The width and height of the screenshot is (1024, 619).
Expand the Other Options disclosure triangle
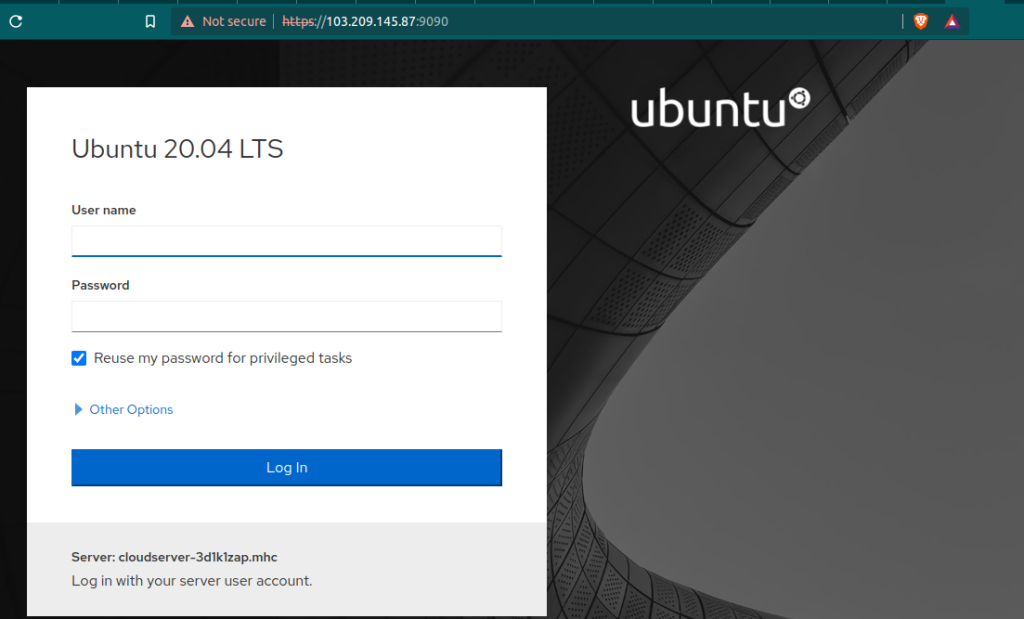[x=78, y=409]
